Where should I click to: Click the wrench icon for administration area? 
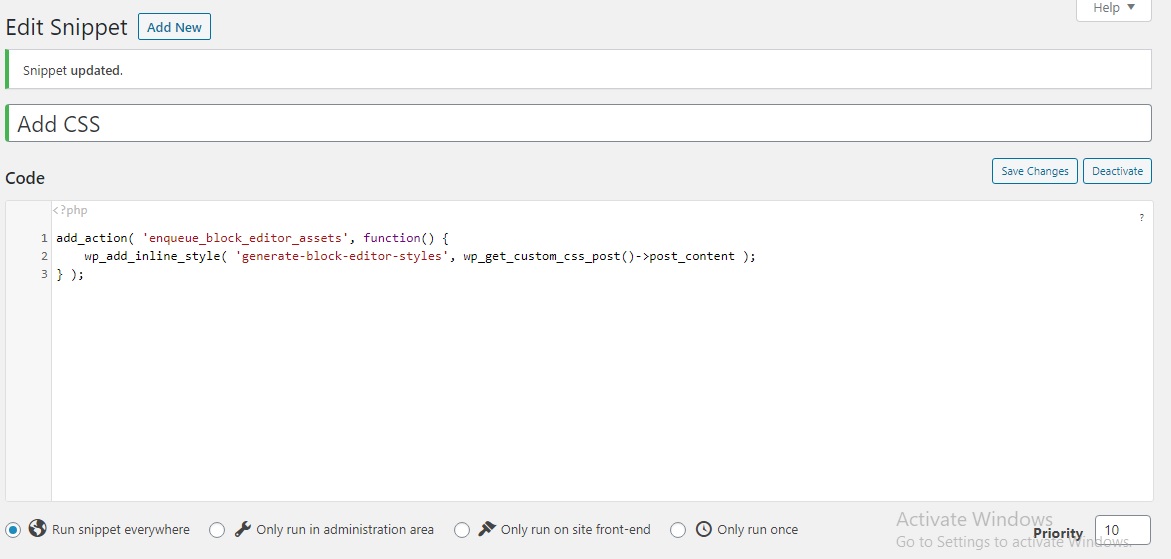click(x=242, y=529)
